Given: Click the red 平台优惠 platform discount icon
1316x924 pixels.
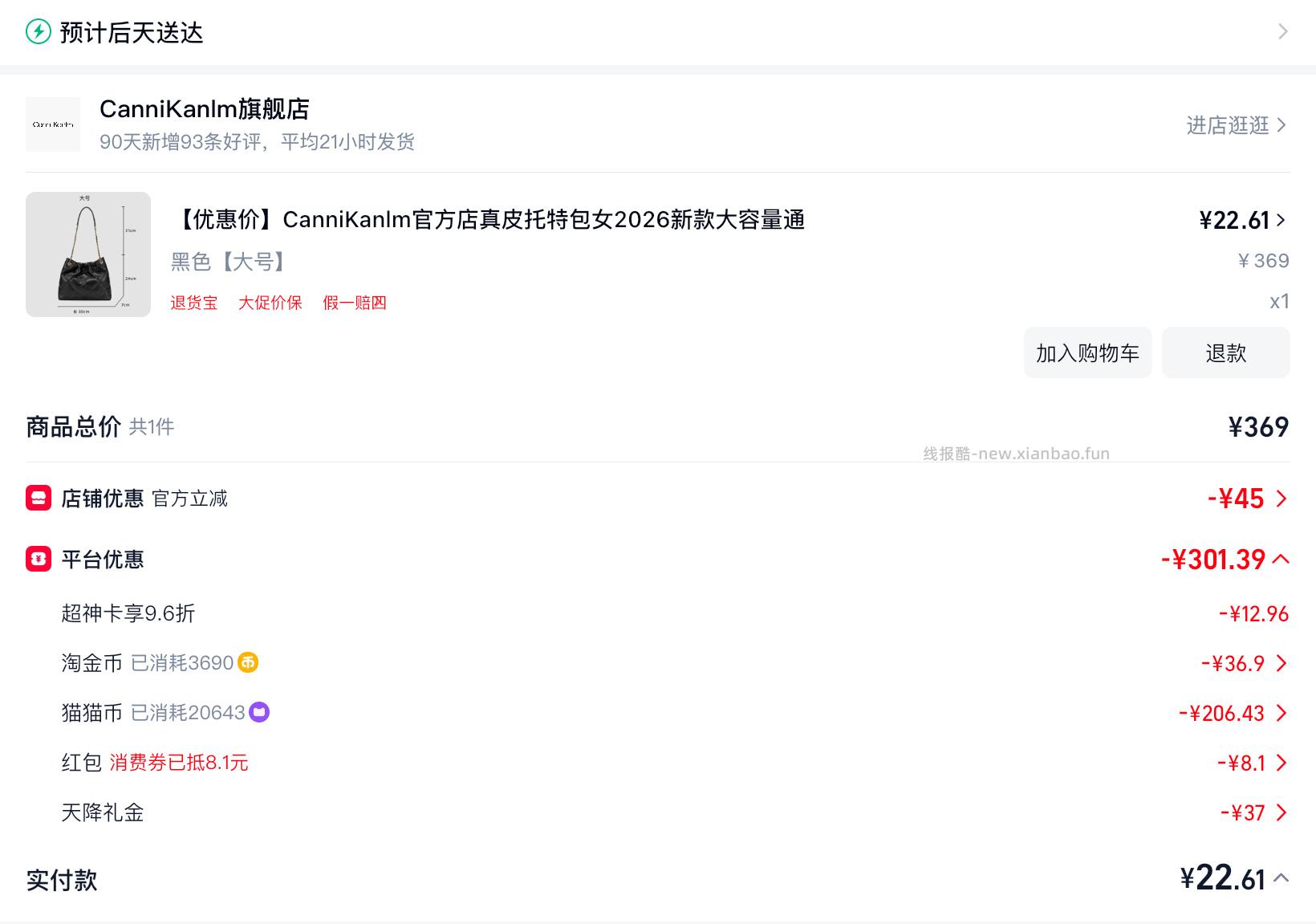Looking at the screenshot, I should pos(37,560).
